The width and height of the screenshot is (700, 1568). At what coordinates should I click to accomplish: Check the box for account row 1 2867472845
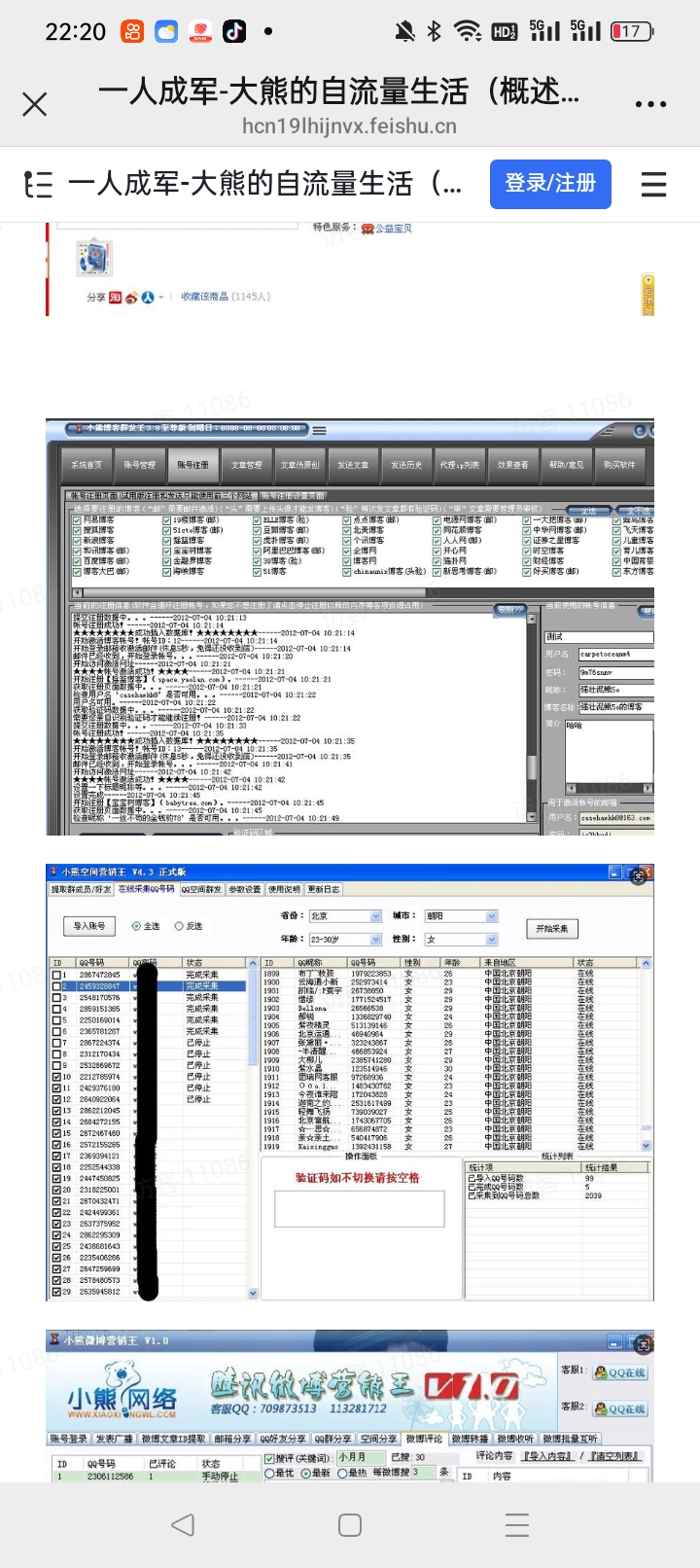click(56, 975)
